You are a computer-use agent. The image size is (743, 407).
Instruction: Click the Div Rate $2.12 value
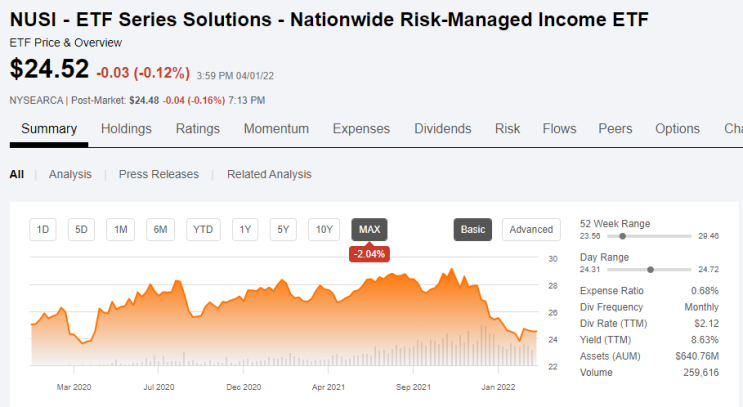707,324
